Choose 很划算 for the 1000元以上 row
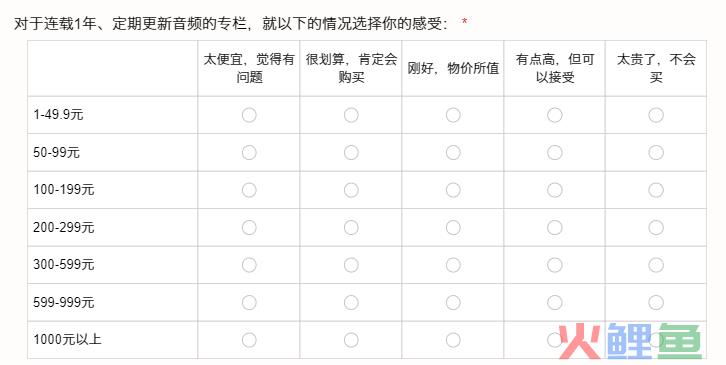The height and width of the screenshot is (365, 726). [351, 340]
